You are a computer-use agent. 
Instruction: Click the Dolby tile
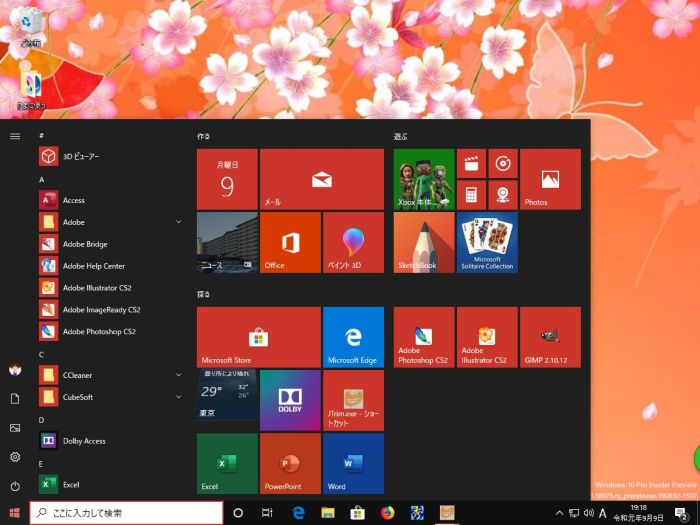click(290, 399)
